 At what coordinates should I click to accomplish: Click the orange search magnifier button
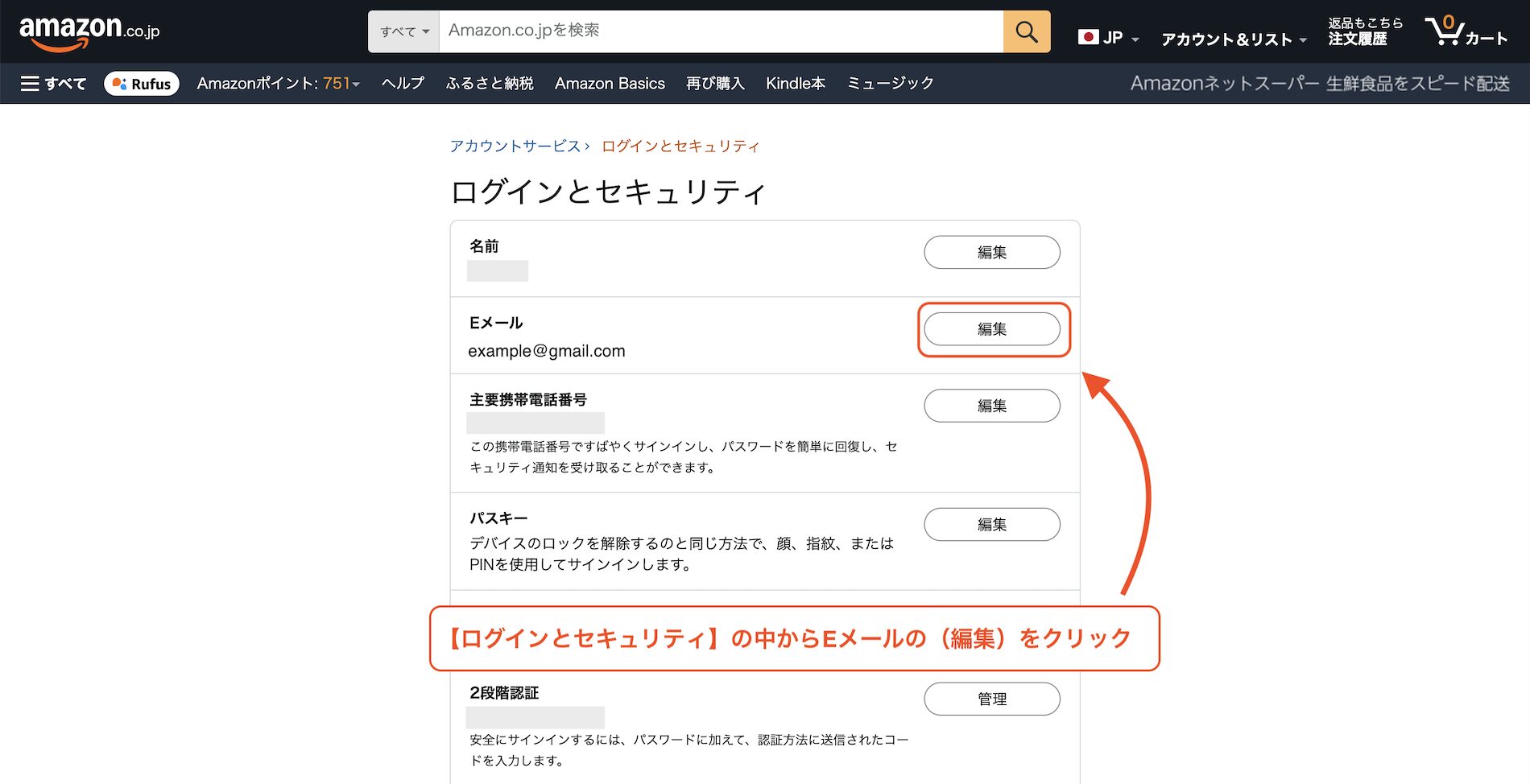click(1026, 31)
